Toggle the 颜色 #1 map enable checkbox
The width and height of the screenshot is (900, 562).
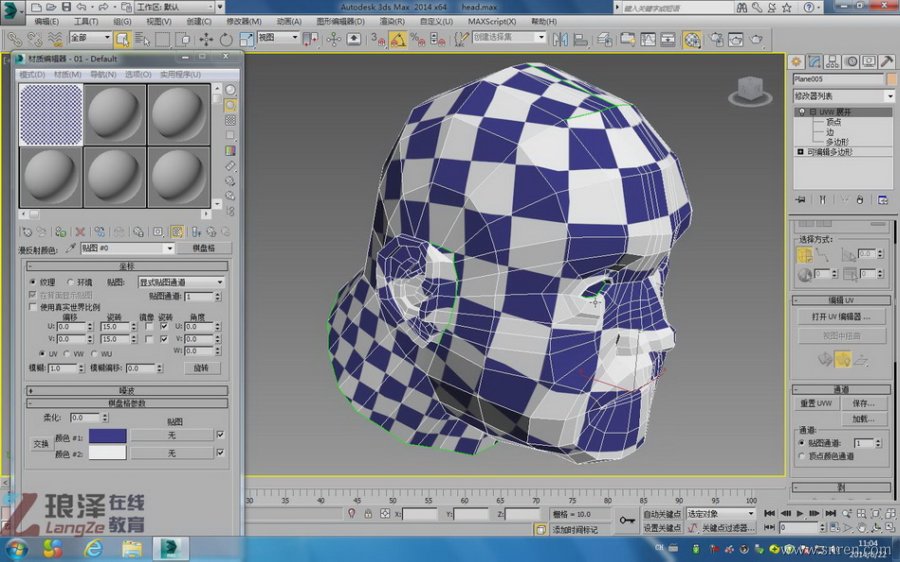point(220,435)
